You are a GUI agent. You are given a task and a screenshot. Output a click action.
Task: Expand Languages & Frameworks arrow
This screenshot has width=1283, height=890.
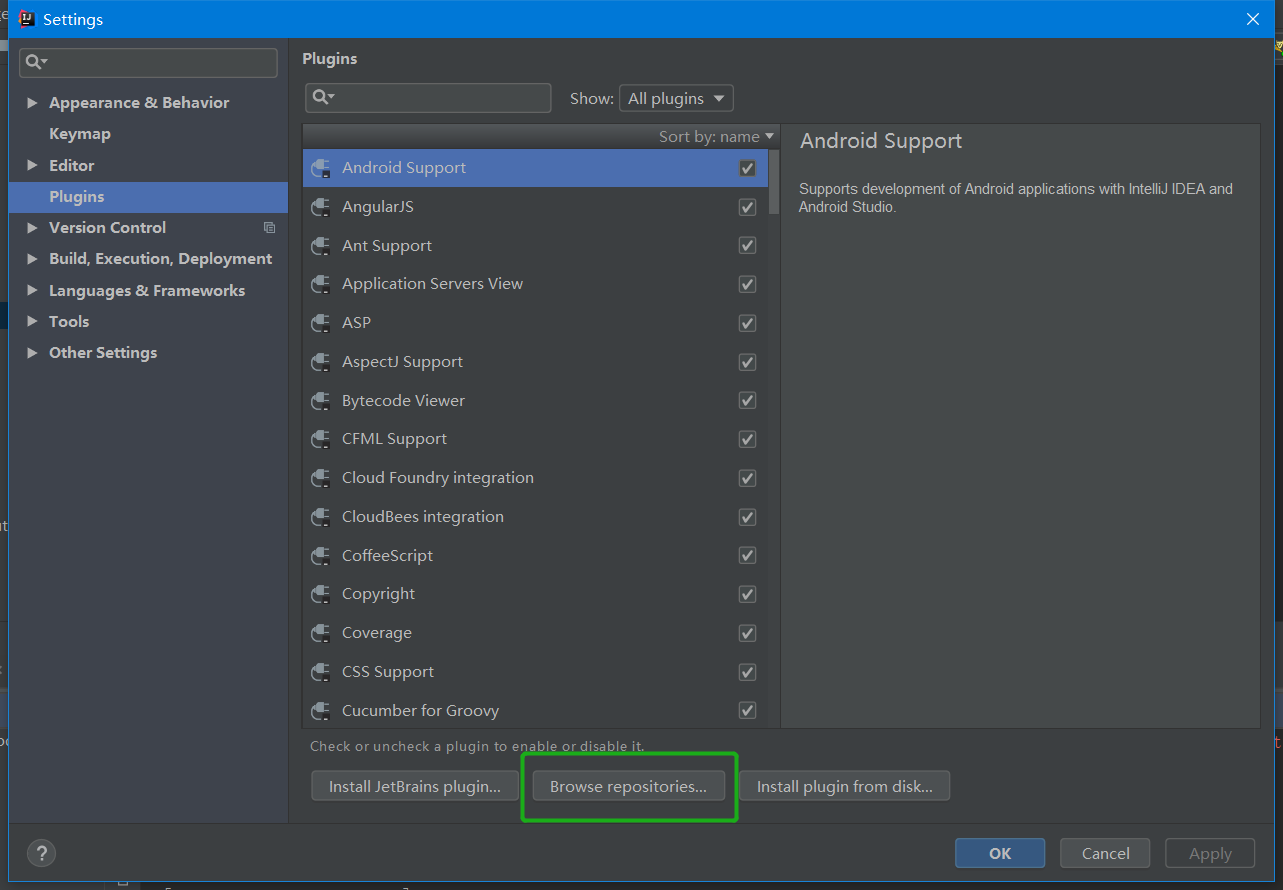click(x=32, y=291)
